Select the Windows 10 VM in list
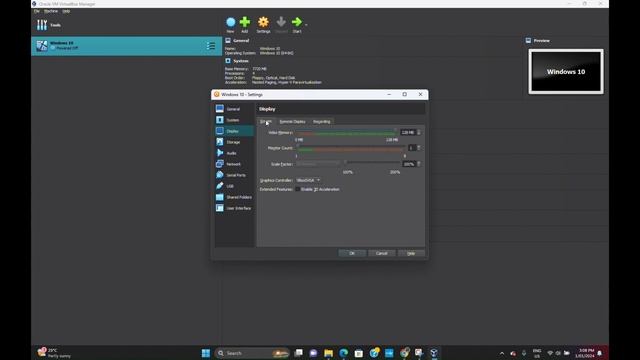Image resolution: width=640 pixels, height=360 pixels. pyautogui.click(x=127, y=46)
